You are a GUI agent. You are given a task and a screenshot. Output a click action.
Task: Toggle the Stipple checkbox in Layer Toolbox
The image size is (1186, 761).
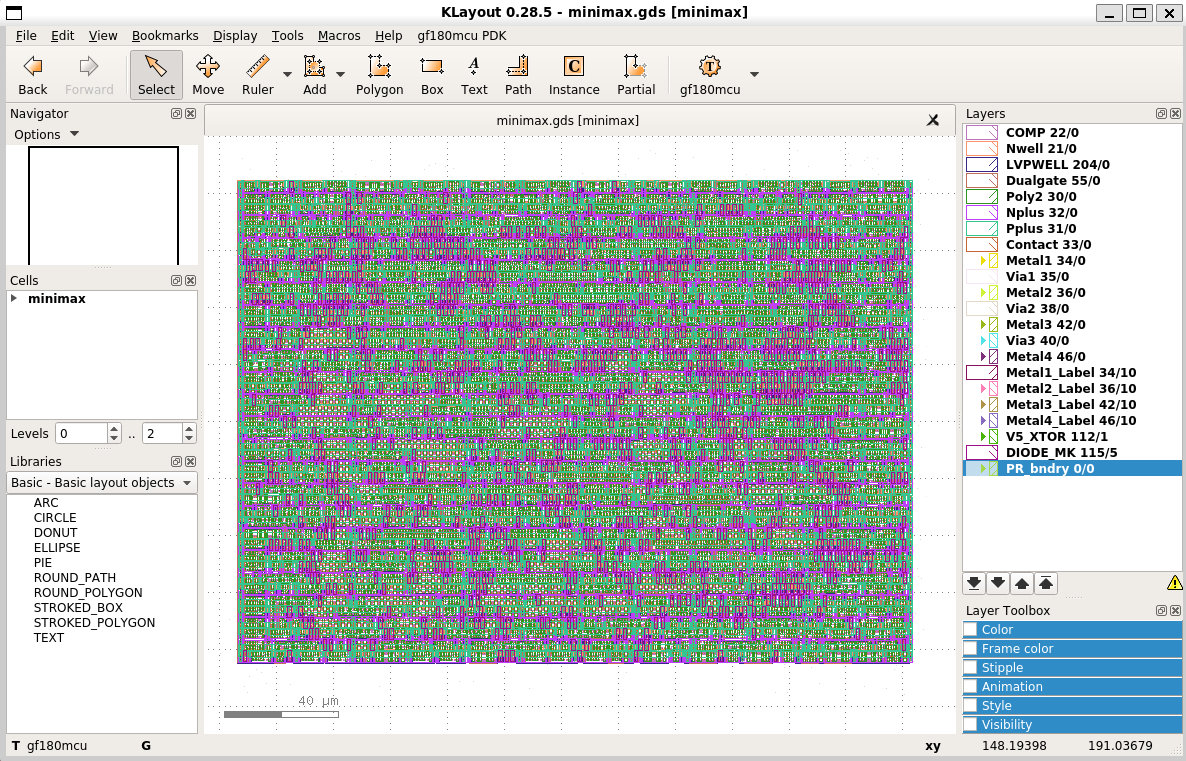(971, 668)
